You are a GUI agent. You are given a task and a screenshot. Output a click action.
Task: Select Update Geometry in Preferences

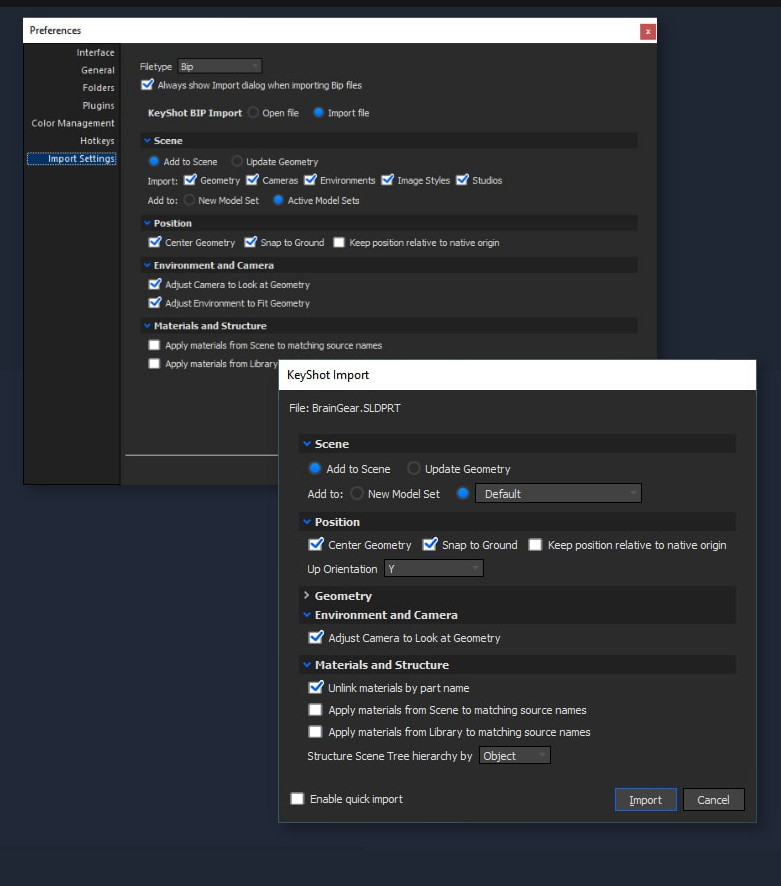(x=237, y=161)
